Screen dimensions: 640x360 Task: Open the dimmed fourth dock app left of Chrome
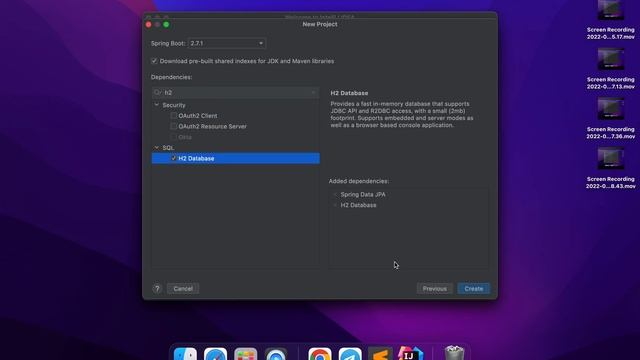(x=276, y=353)
